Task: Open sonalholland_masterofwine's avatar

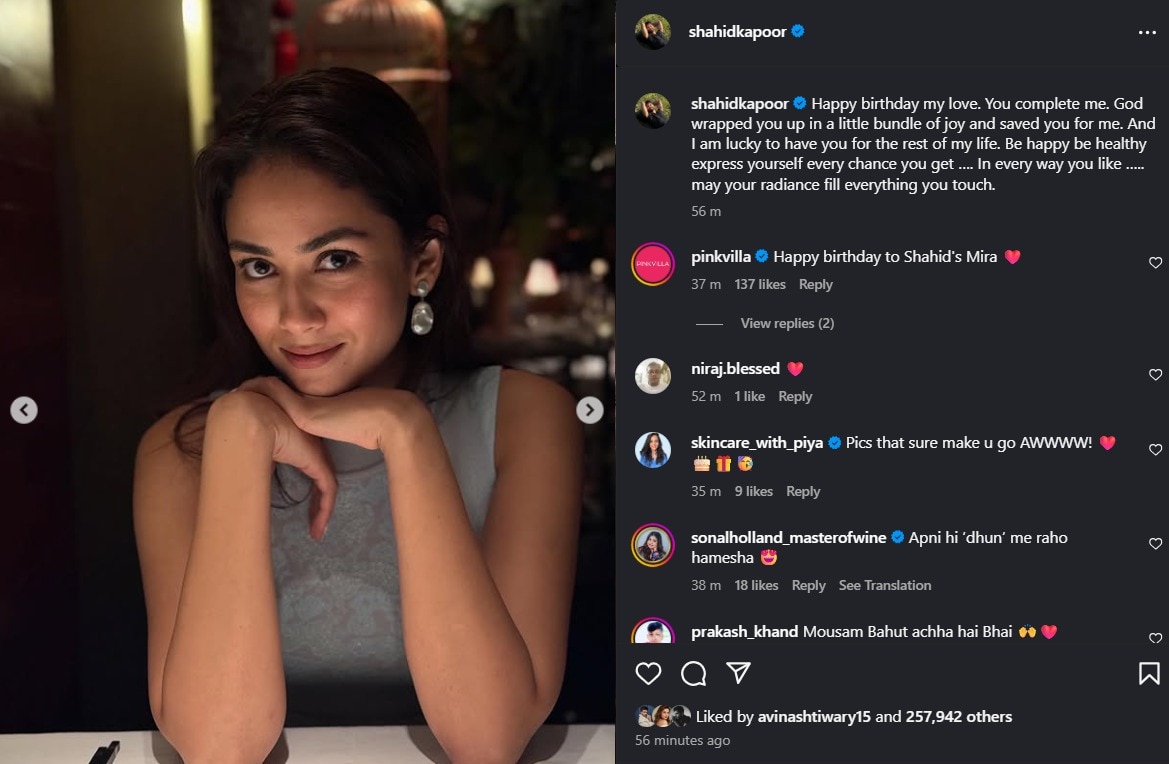Action: [652, 546]
